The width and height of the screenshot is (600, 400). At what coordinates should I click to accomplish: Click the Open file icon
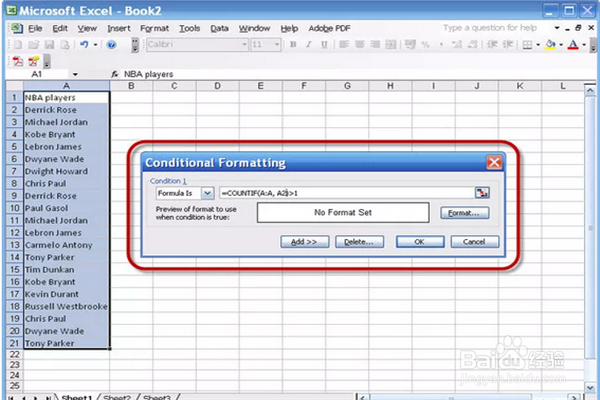click(x=33, y=45)
